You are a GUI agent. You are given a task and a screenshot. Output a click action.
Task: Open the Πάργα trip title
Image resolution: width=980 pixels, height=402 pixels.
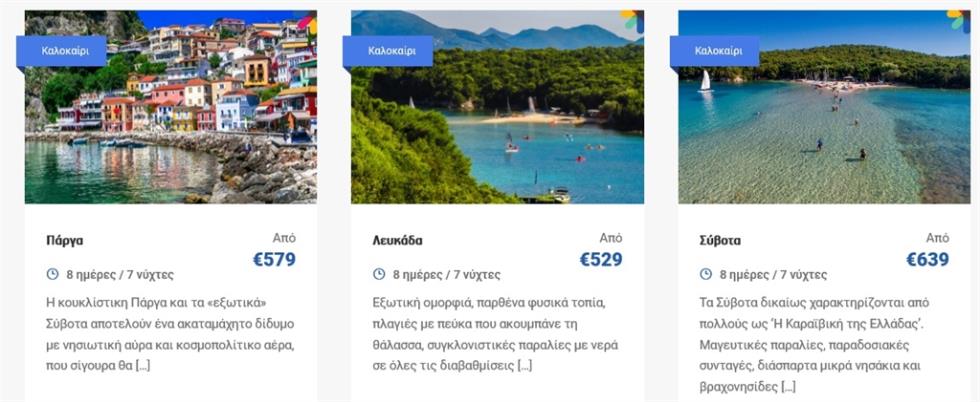click(x=65, y=241)
